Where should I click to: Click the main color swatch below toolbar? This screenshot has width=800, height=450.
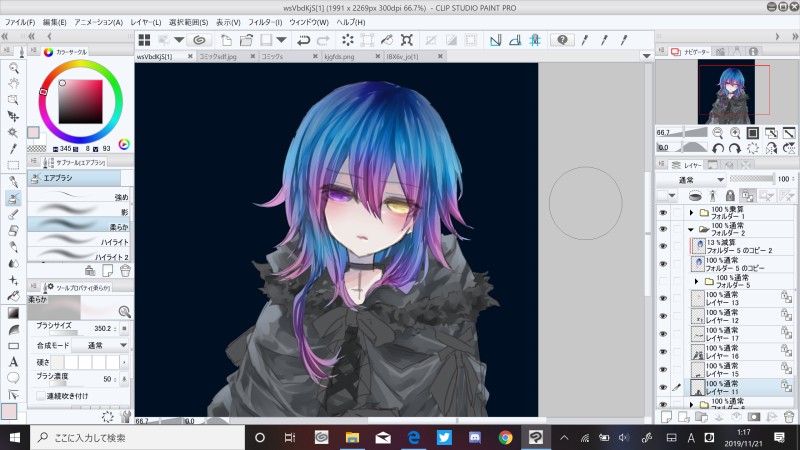(x=9, y=411)
